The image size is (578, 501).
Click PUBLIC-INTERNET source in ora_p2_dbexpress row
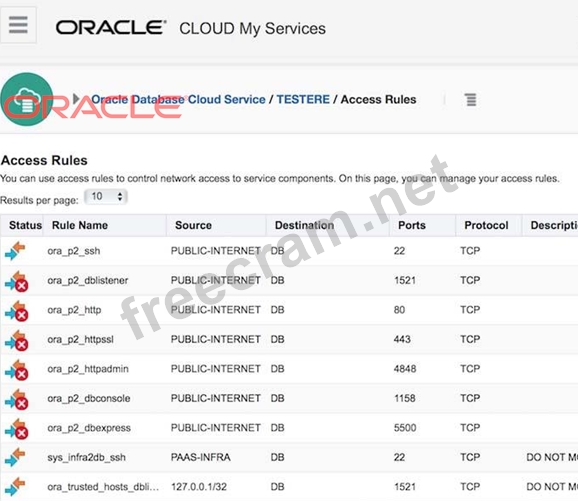pos(216,428)
